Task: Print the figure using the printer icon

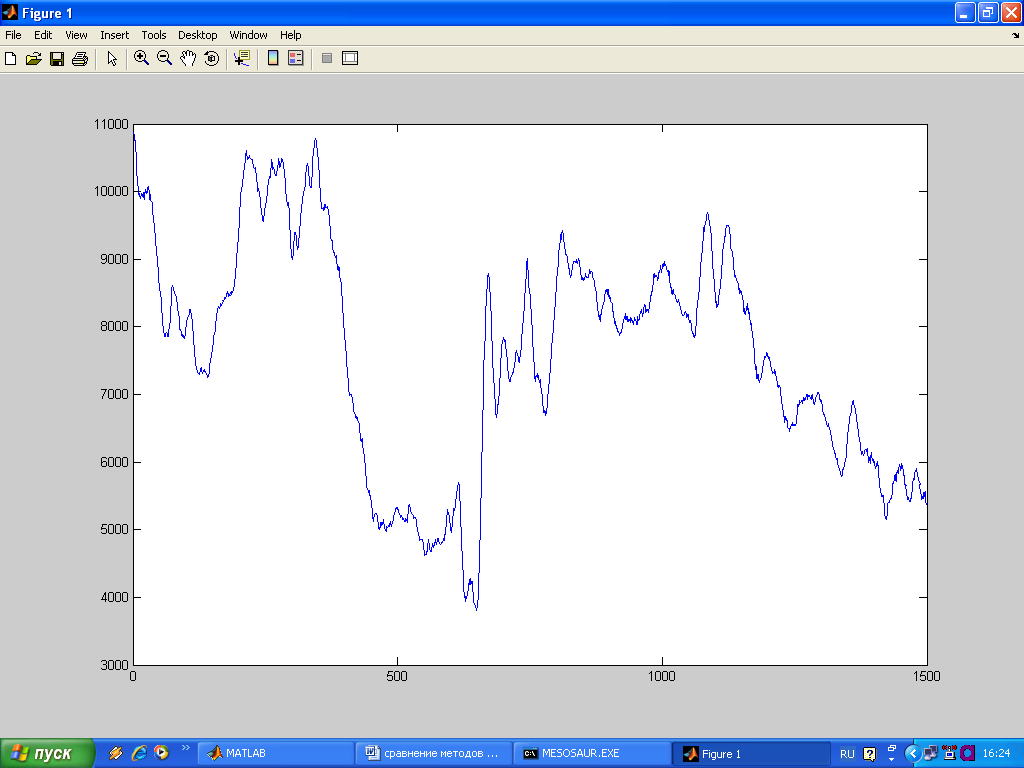Action: [x=80, y=59]
